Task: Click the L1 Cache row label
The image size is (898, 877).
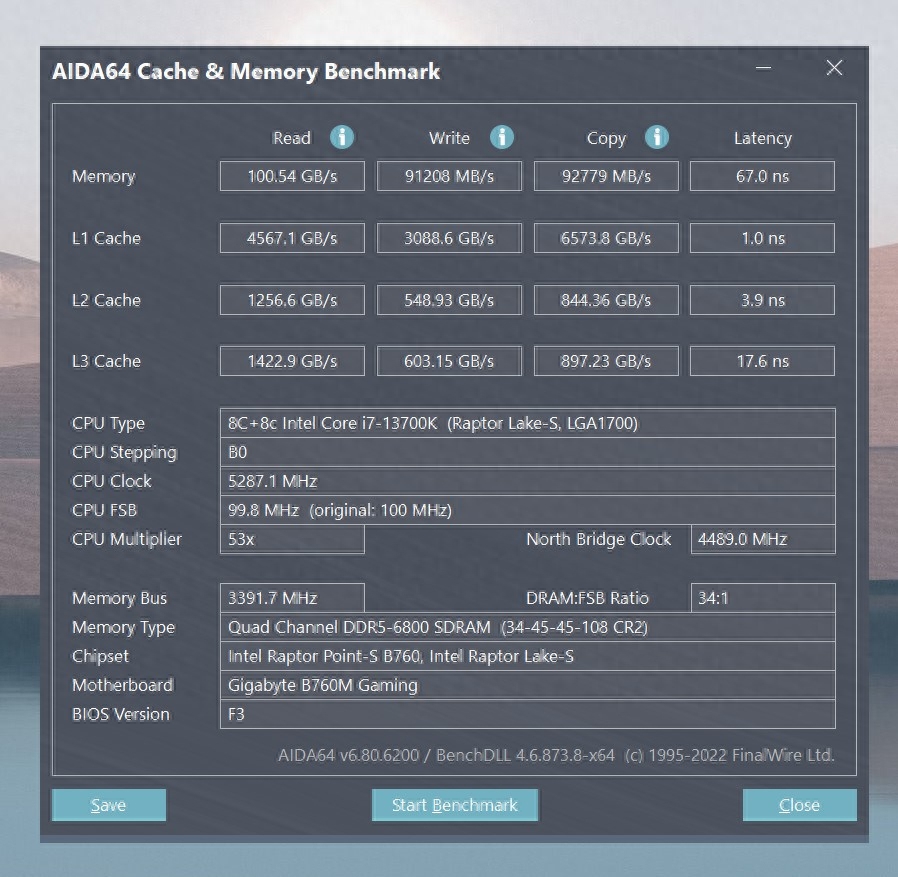Action: [x=107, y=238]
